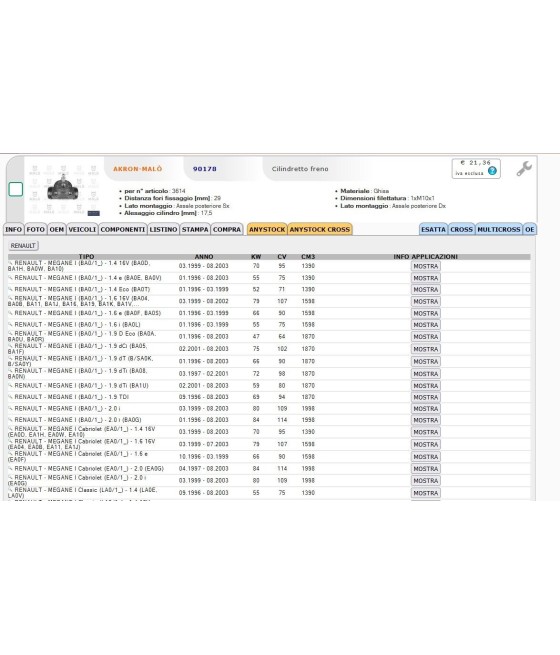Select the ESATTA search tab
This screenshot has width=560, height=655.
(x=433, y=229)
